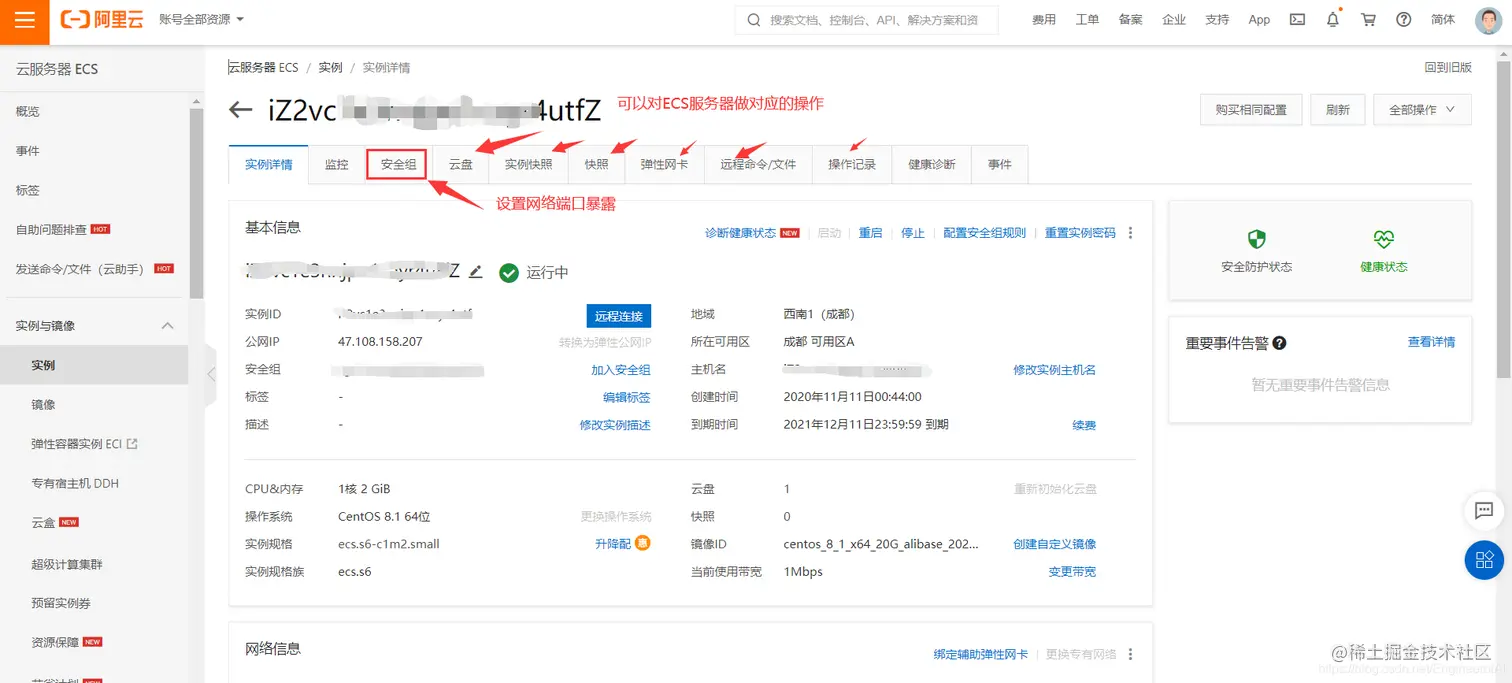Click the Alibaba Cloud logo
The height and width of the screenshot is (683, 1512).
tap(101, 20)
